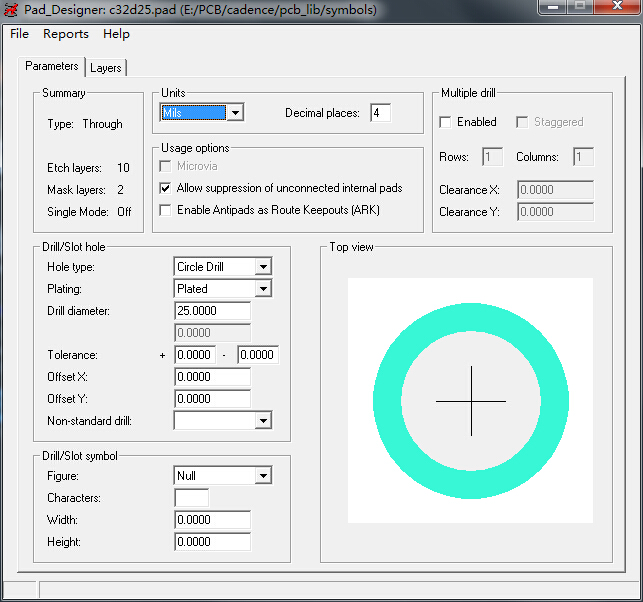Click the drill symbol Height field
643x602 pixels.
(212, 542)
